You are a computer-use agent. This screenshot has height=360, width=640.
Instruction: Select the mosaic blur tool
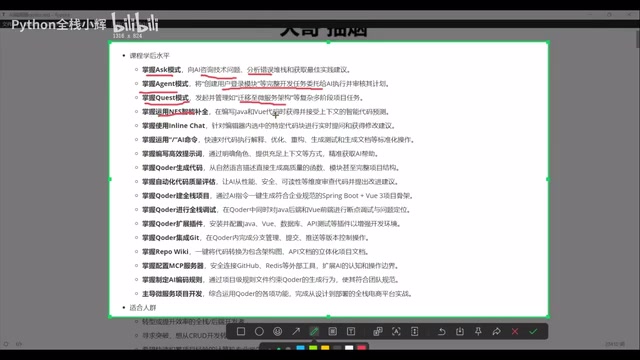333,331
